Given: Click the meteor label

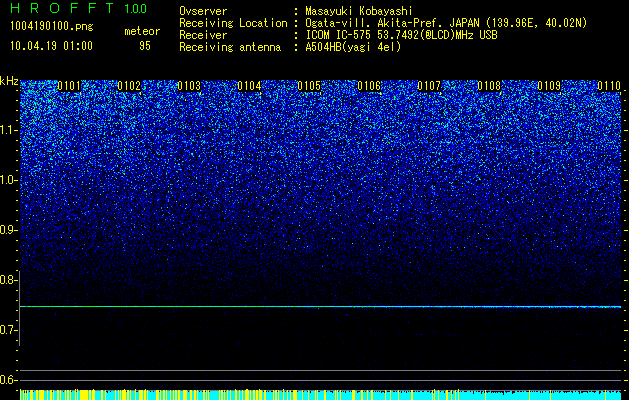Looking at the screenshot, I should [x=142, y=31].
